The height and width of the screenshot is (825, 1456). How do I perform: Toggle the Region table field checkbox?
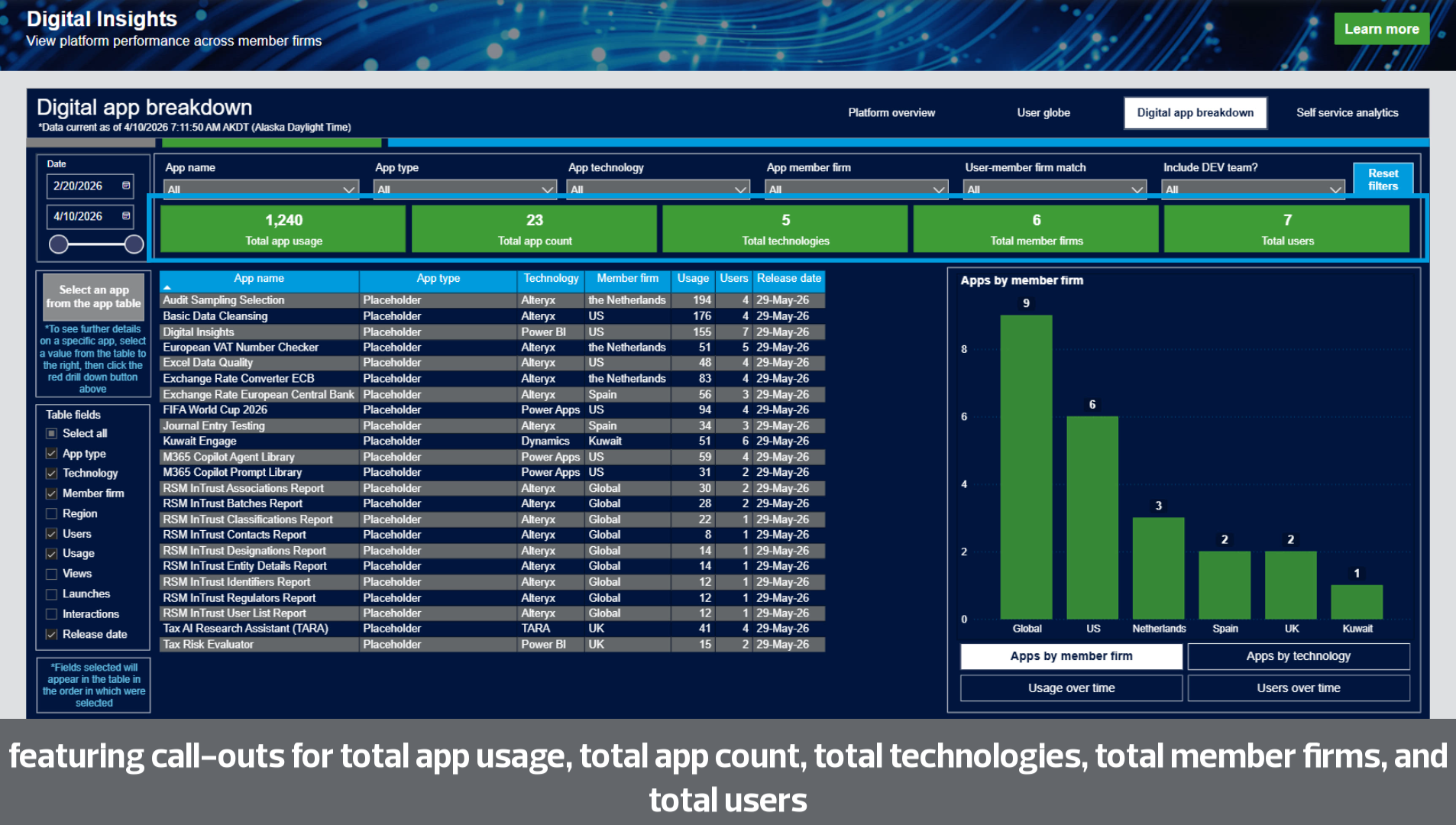pyautogui.click(x=51, y=513)
